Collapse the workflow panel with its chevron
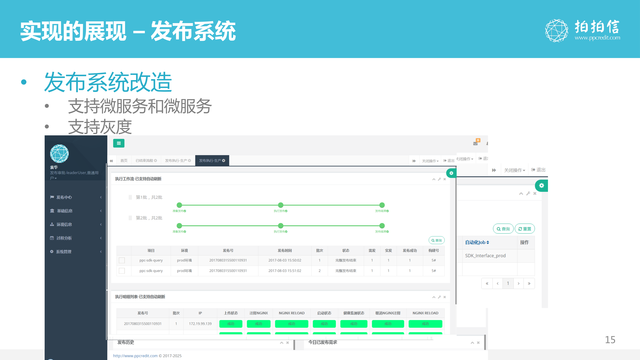The height and width of the screenshot is (360, 640). pyautogui.click(x=433, y=179)
